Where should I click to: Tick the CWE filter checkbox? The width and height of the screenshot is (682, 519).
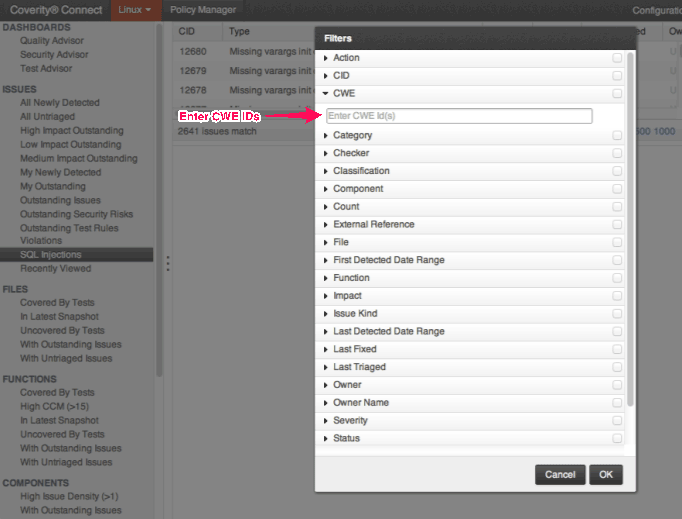coord(617,94)
